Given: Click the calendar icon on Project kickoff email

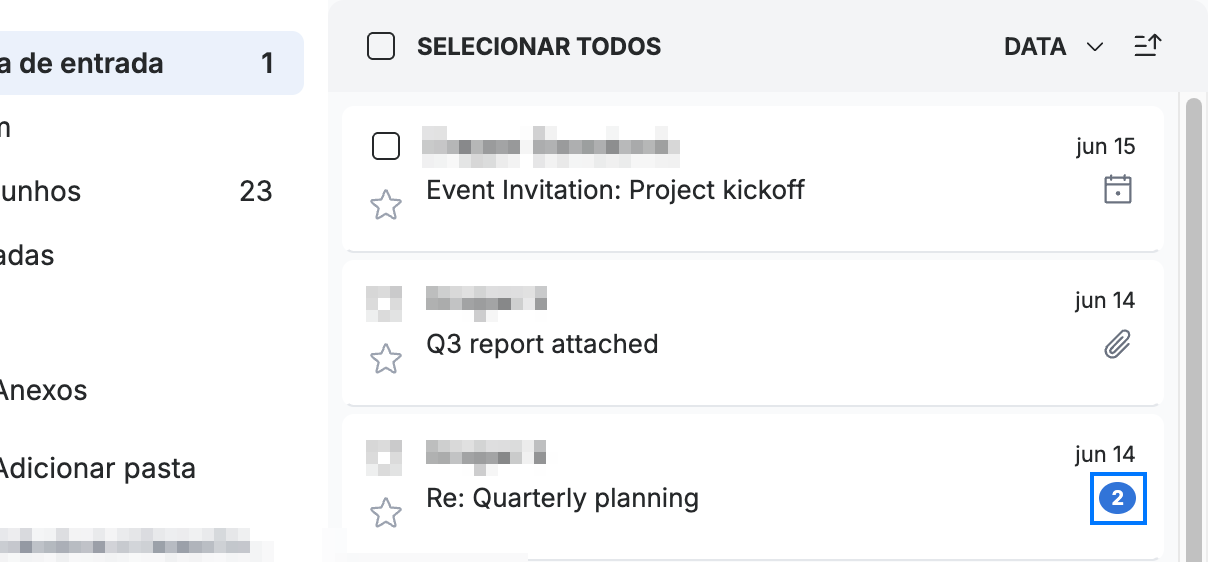Looking at the screenshot, I should tap(1117, 189).
